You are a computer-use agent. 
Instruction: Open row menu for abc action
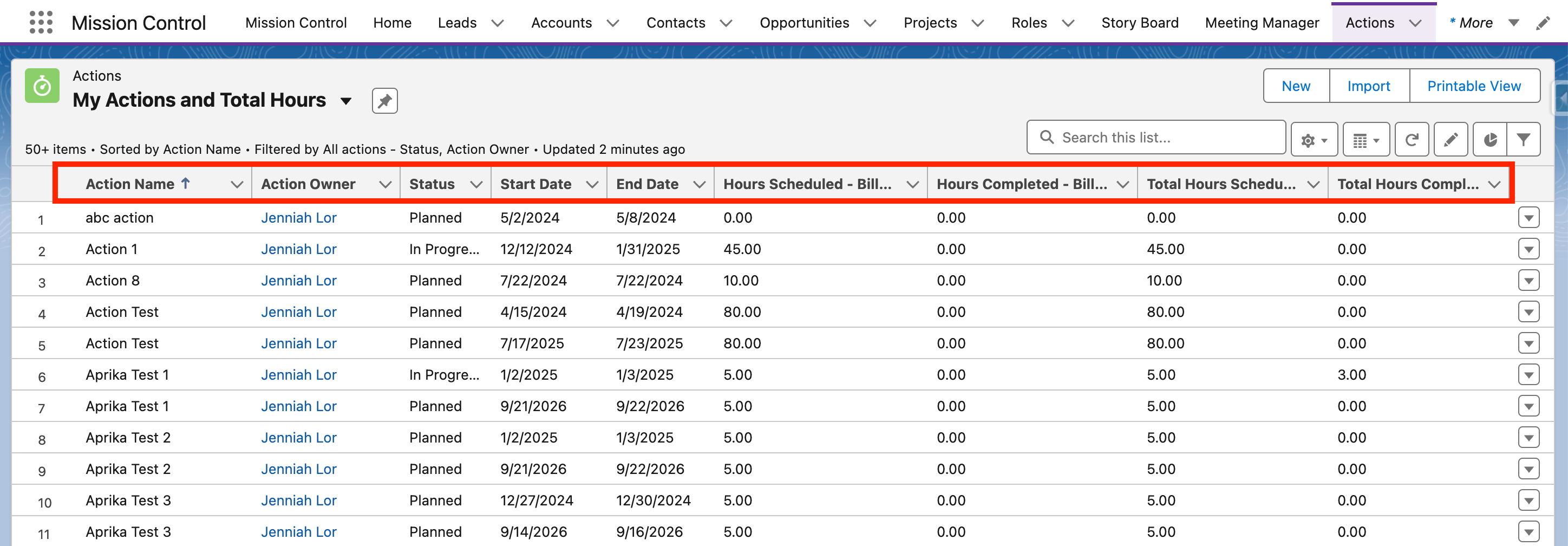(1528, 217)
